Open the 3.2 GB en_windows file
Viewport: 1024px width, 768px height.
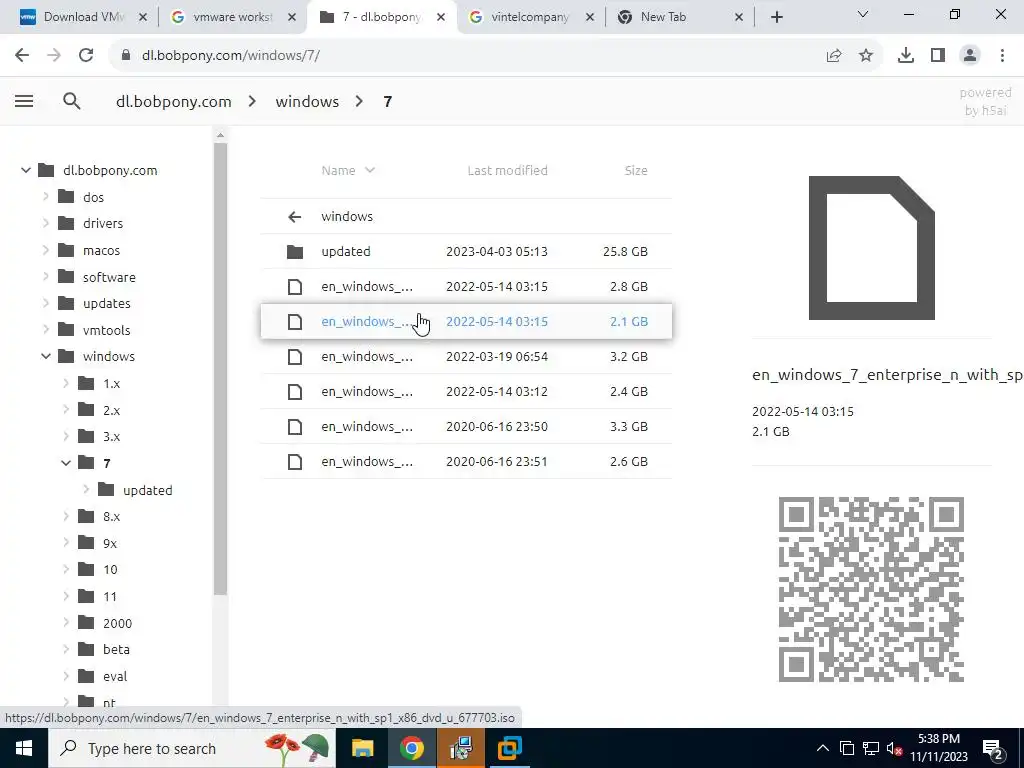(x=466, y=357)
